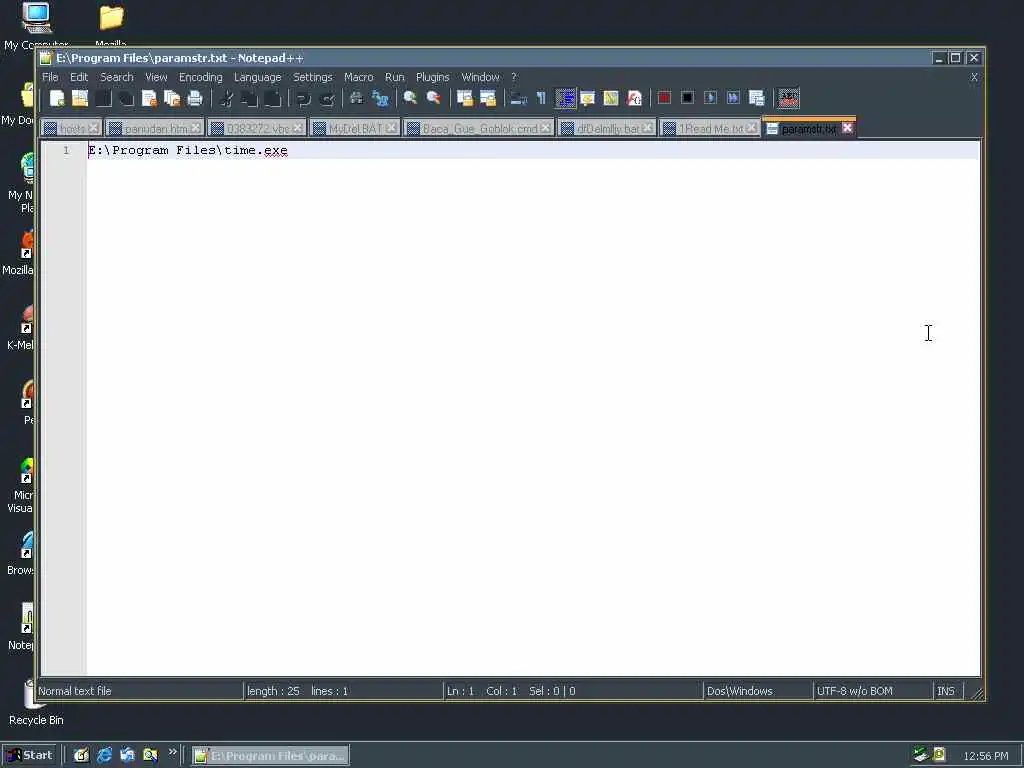
Task: Start macro recording with red icon
Action: [664, 98]
